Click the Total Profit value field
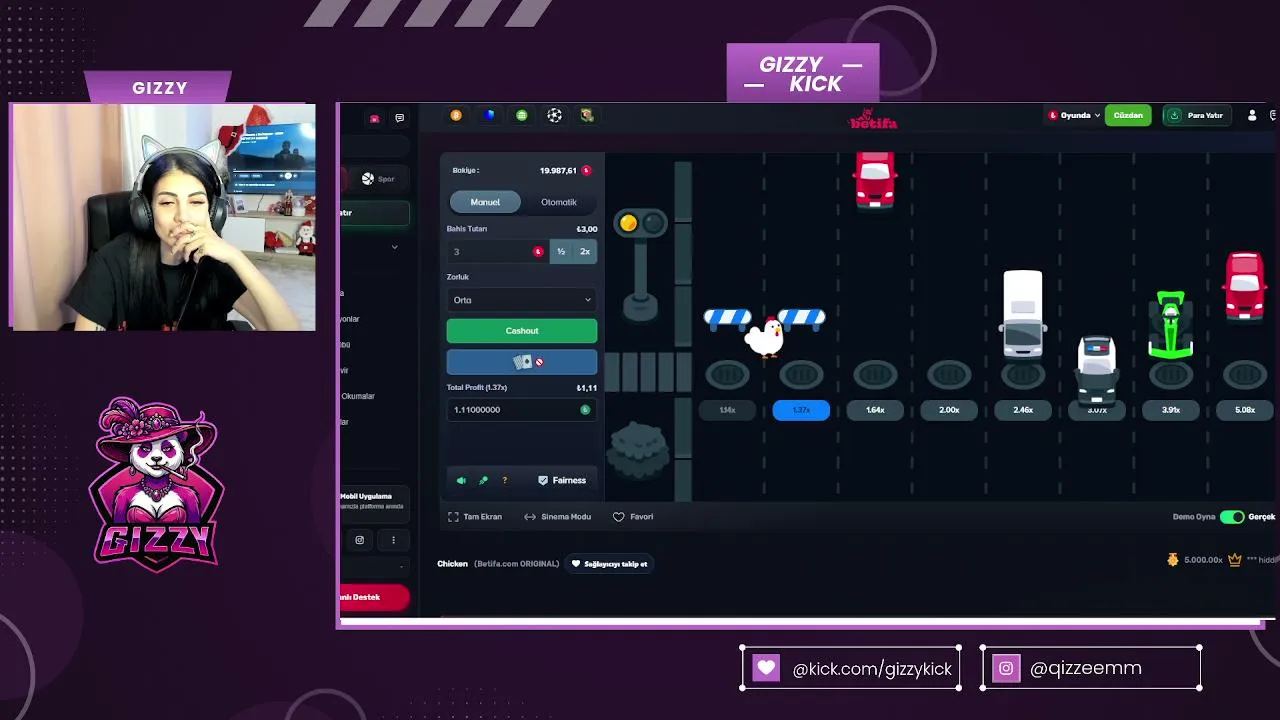Image resolution: width=1280 pixels, height=720 pixels. [522, 410]
